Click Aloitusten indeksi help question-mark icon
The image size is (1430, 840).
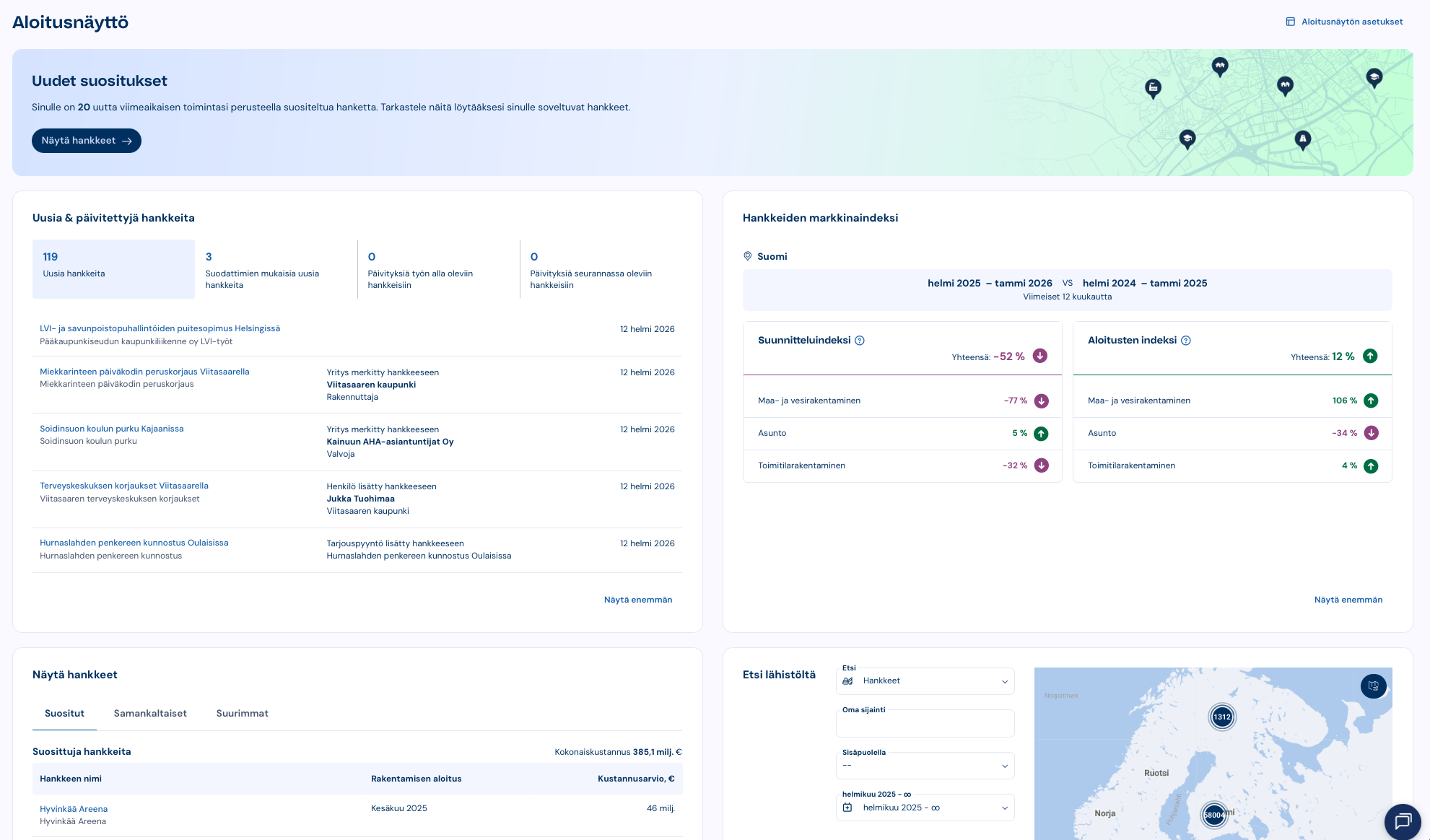pos(1186,341)
